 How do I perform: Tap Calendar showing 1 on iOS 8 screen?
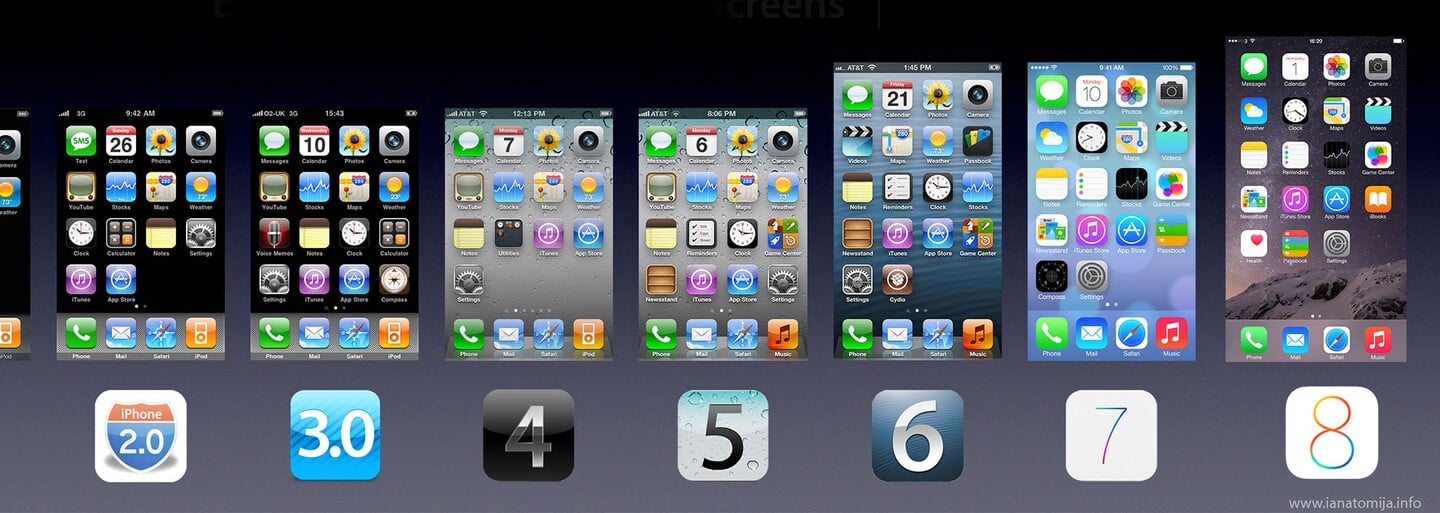click(x=1295, y=66)
